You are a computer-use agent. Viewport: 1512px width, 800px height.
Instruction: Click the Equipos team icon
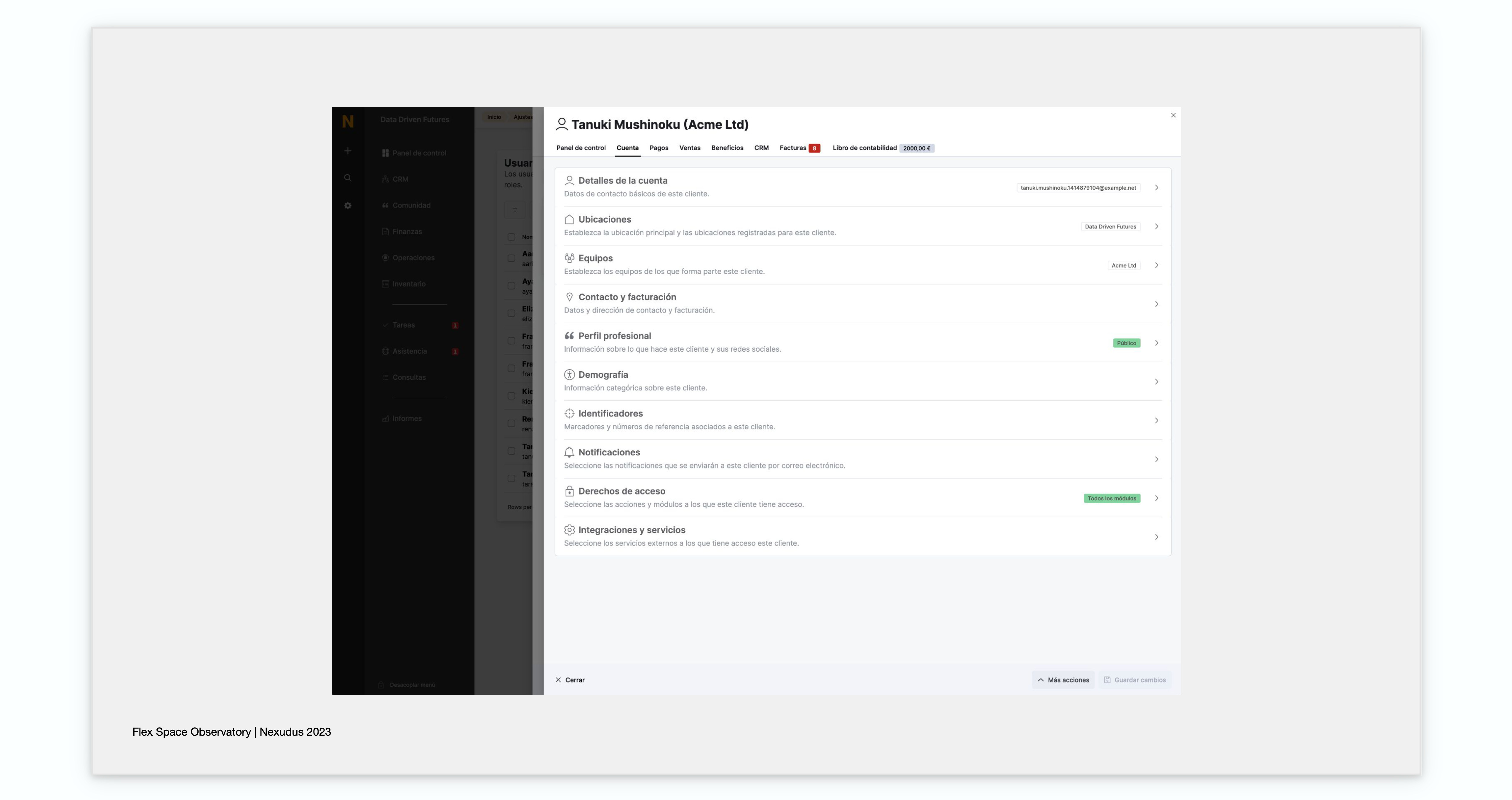click(569, 258)
